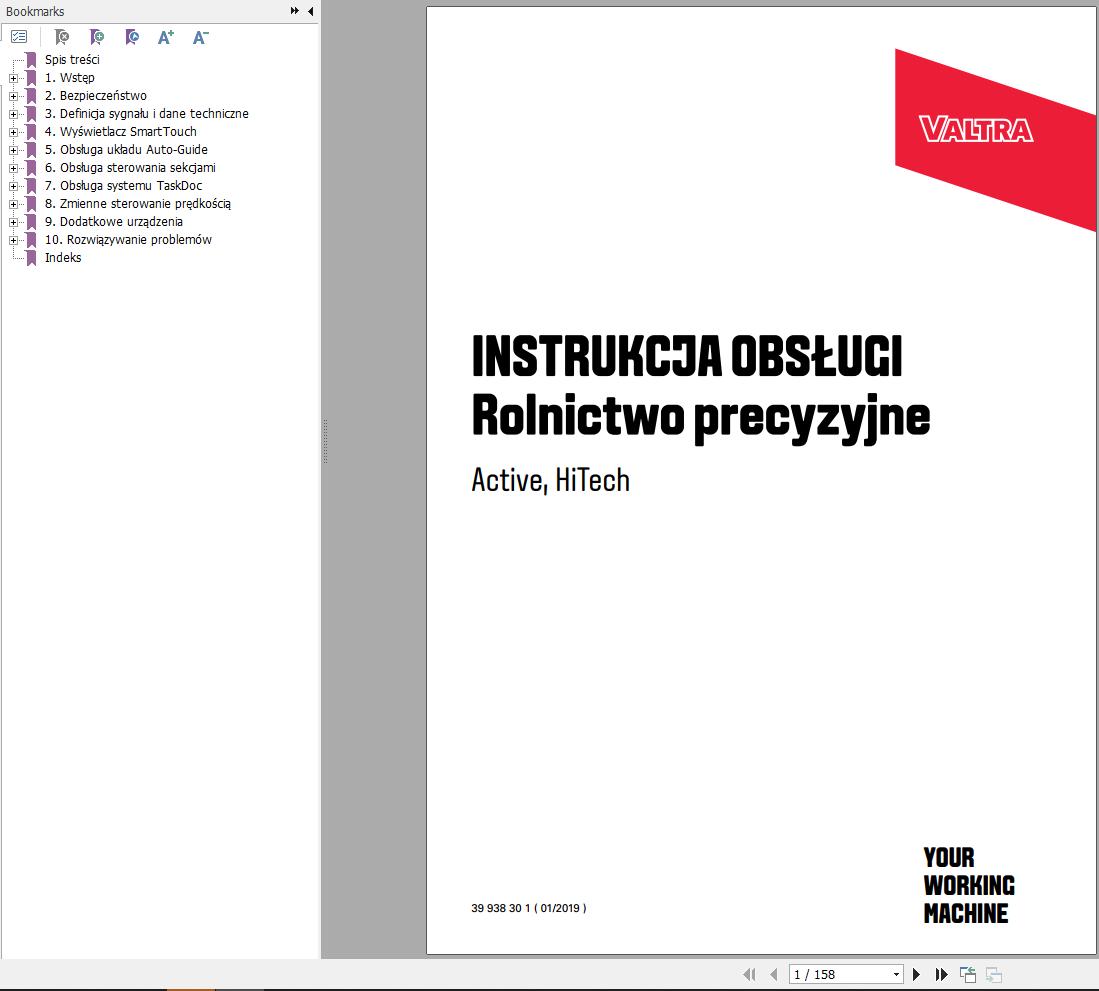Click the bookmark icon beside Indeks
The width and height of the screenshot is (1099, 991).
tap(31, 258)
